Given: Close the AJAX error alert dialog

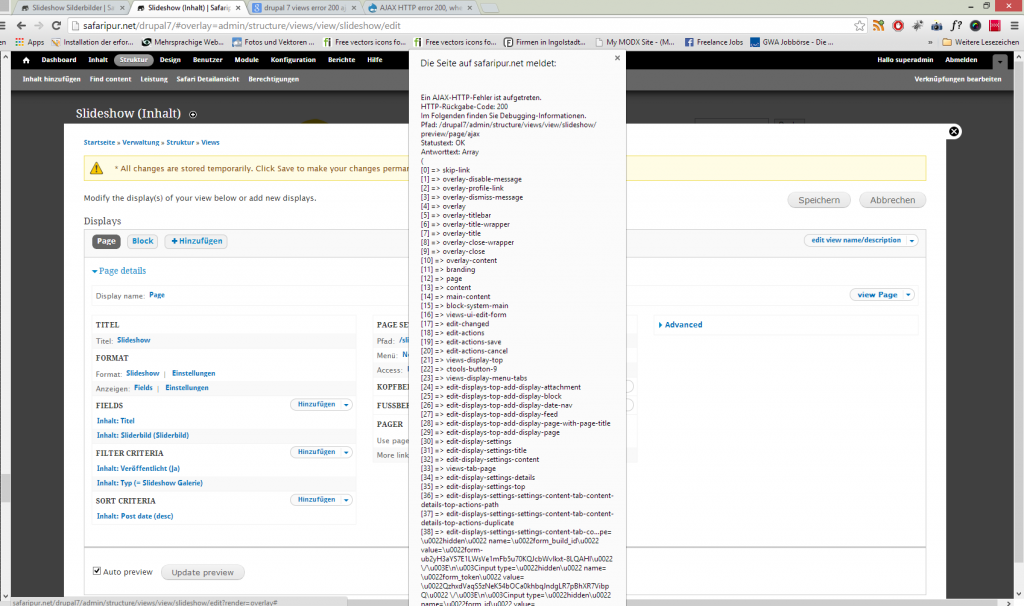Looking at the screenshot, I should [617, 58].
